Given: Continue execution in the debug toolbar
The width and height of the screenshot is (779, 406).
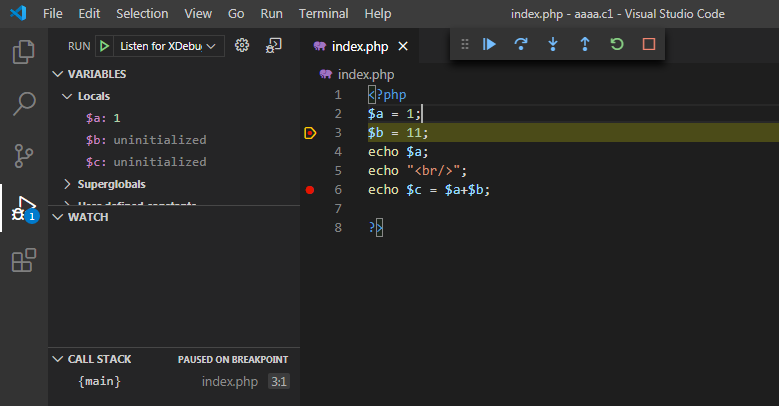Looking at the screenshot, I should [x=489, y=44].
